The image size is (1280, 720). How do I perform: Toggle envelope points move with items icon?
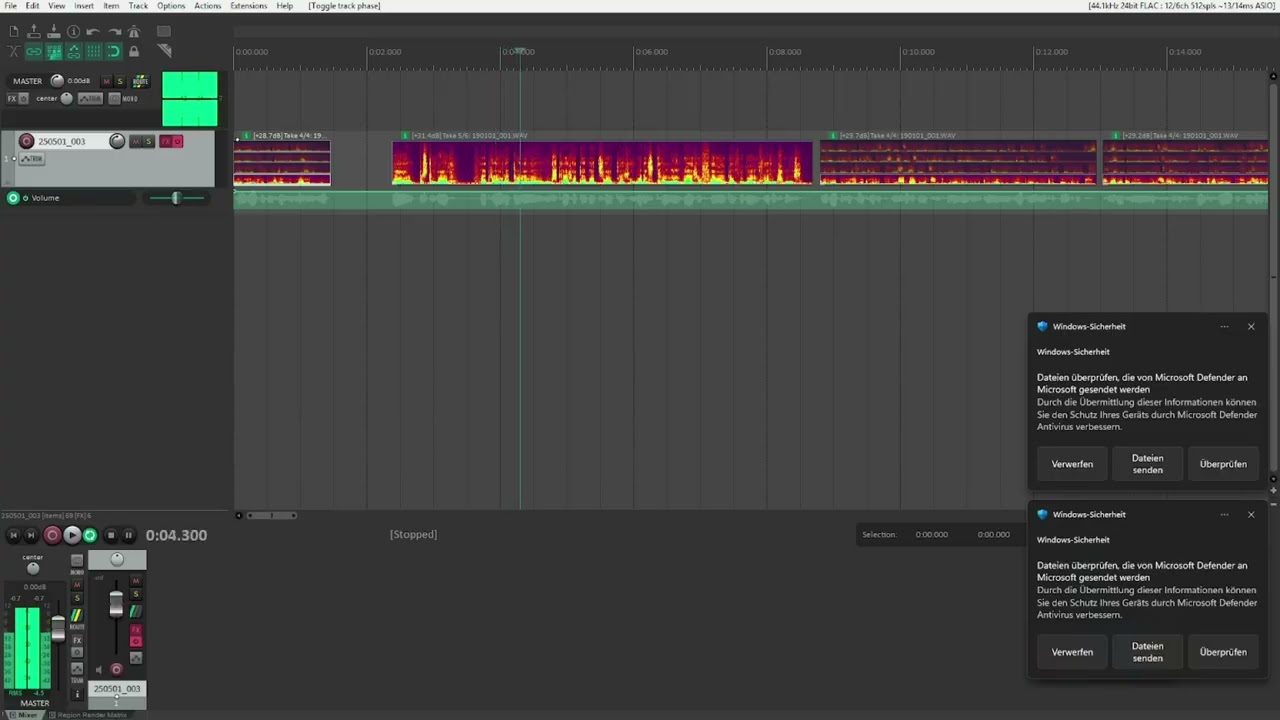[74, 51]
